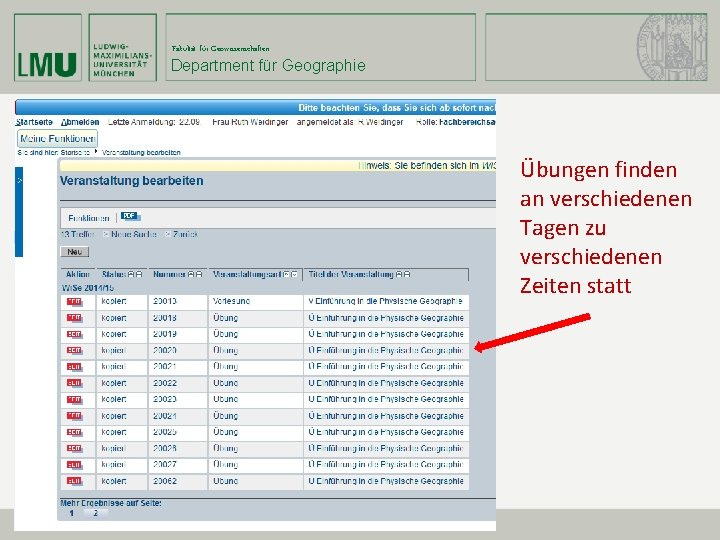Click the blue Bitte beachten Sie notice banner
The width and height of the screenshot is (720, 540).
(256, 107)
